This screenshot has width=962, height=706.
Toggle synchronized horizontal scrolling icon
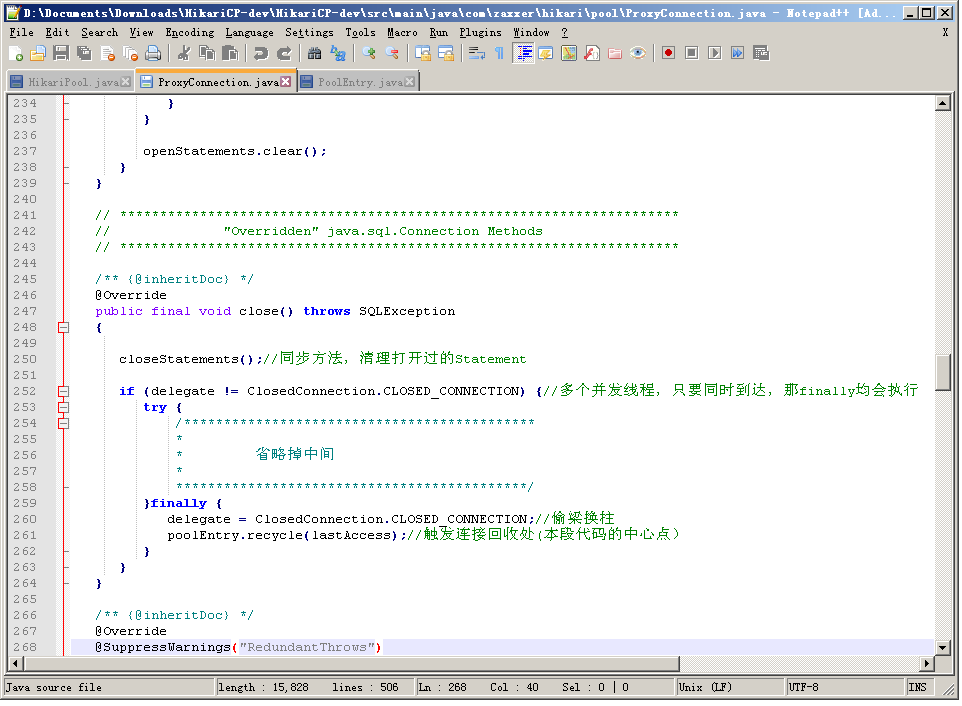pos(446,54)
